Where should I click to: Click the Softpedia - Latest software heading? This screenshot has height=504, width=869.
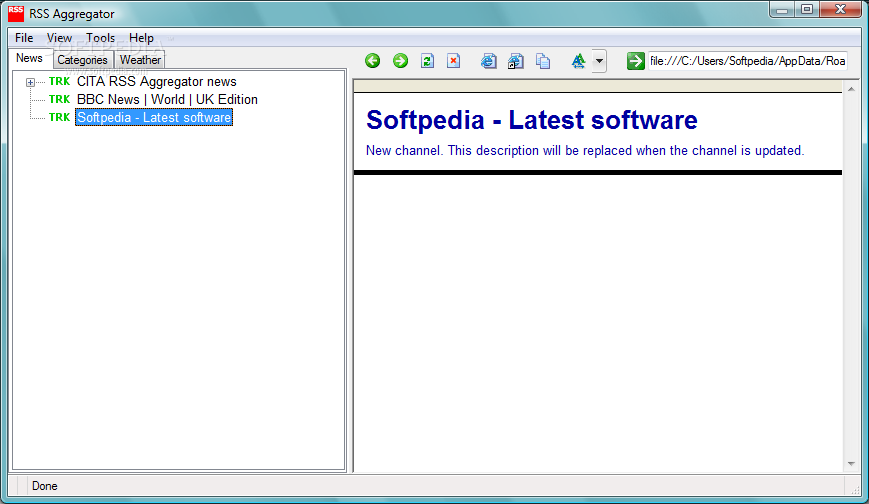pos(531,120)
